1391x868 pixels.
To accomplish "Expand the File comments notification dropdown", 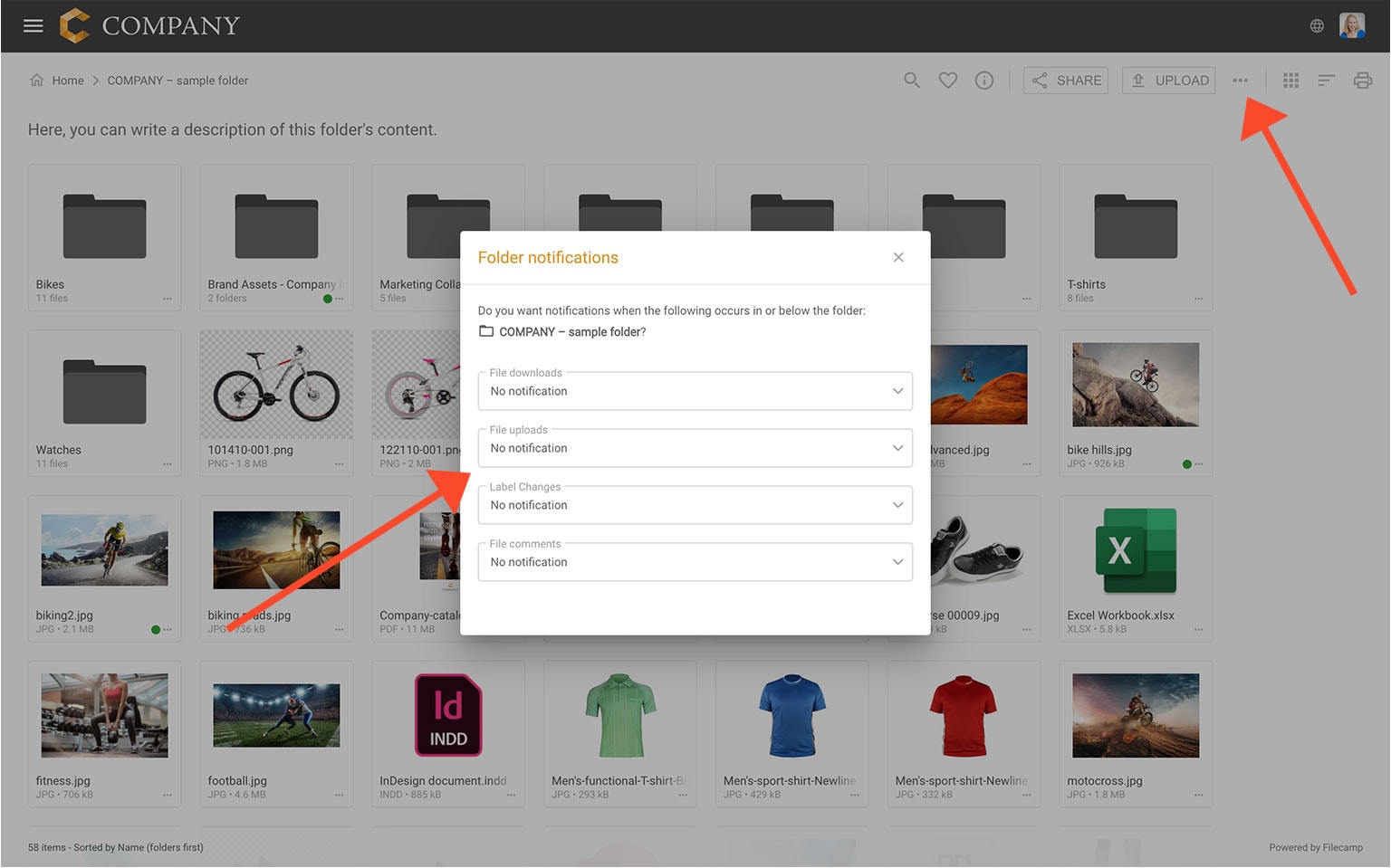I will coord(695,562).
